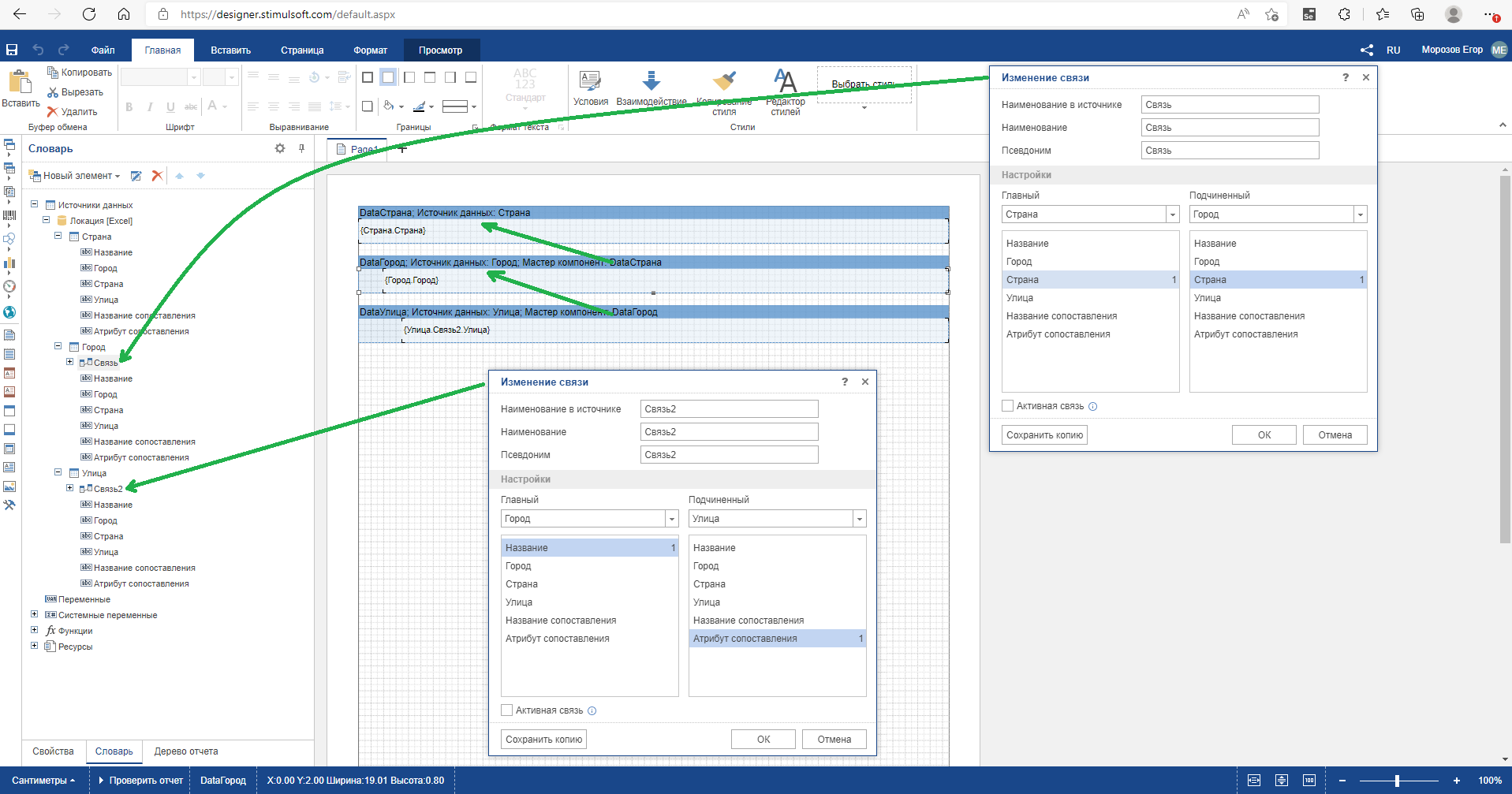Click Сохранить копию in the Связь2 dialog
Screen dimensions: 1512x794
point(544,740)
